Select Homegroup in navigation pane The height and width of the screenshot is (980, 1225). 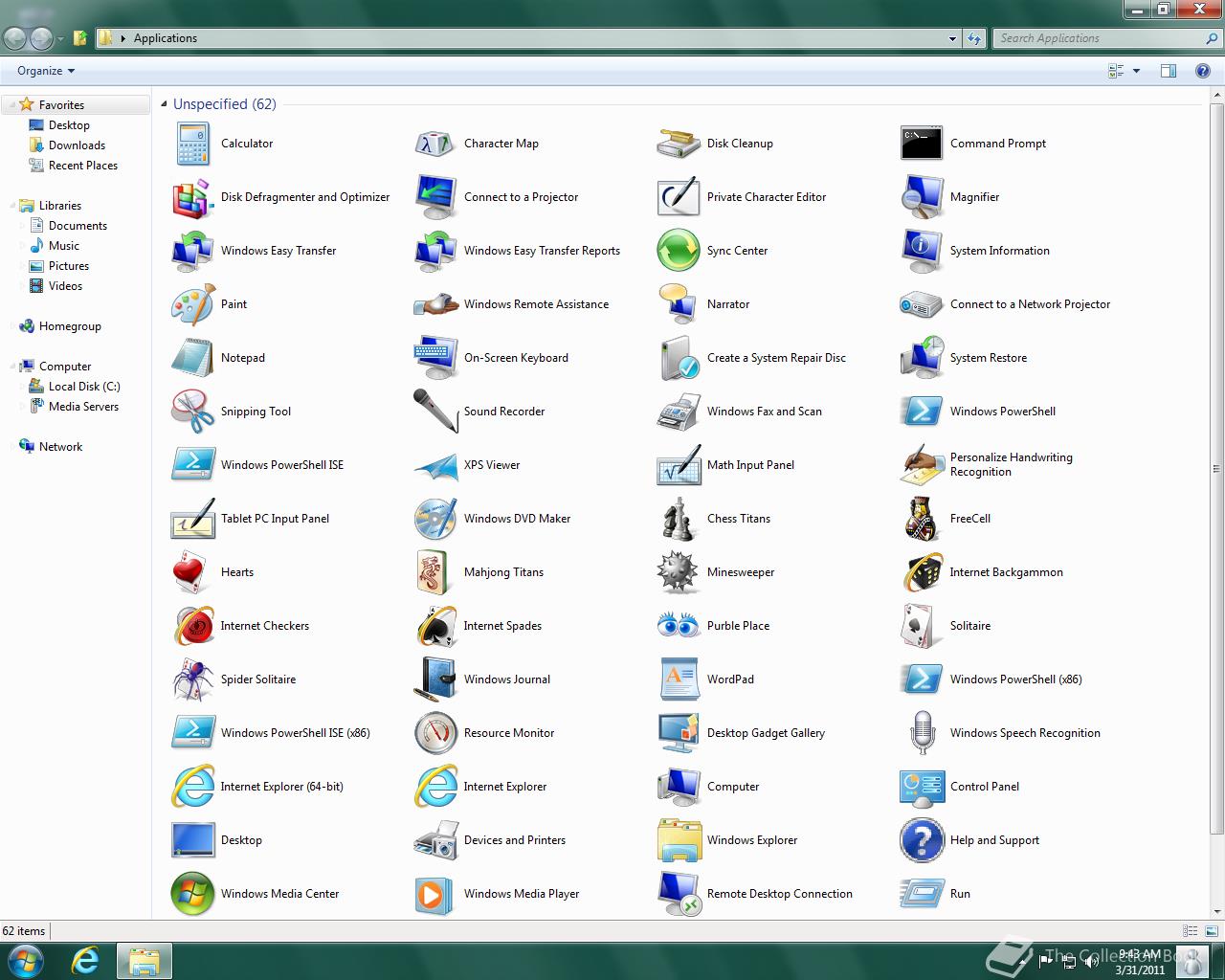click(x=70, y=326)
